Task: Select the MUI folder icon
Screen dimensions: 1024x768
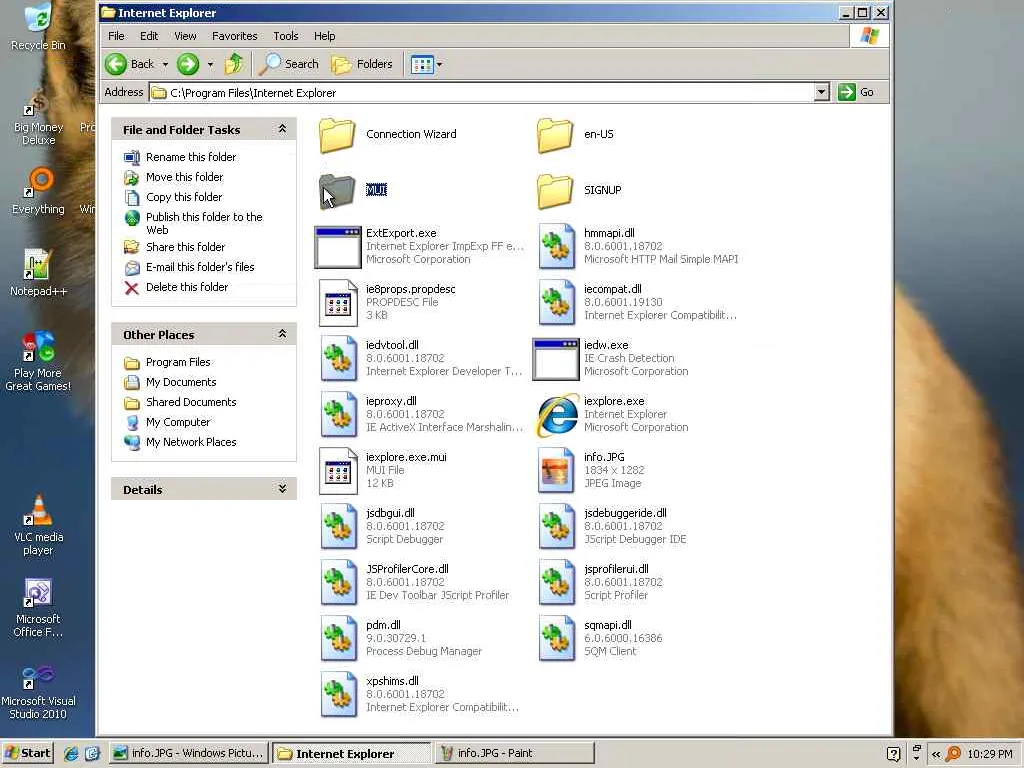Action: [x=337, y=191]
